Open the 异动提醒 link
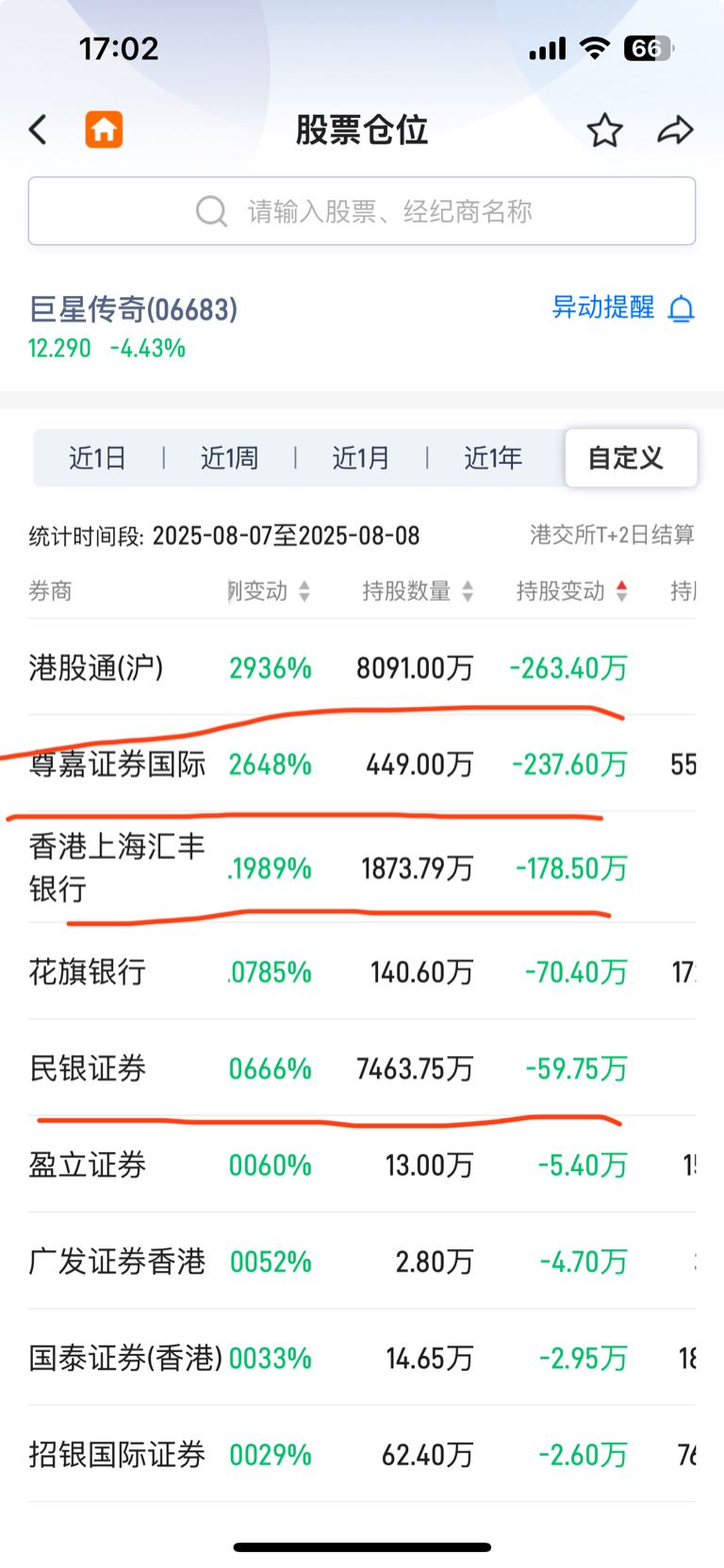724x1568 pixels. point(602,307)
